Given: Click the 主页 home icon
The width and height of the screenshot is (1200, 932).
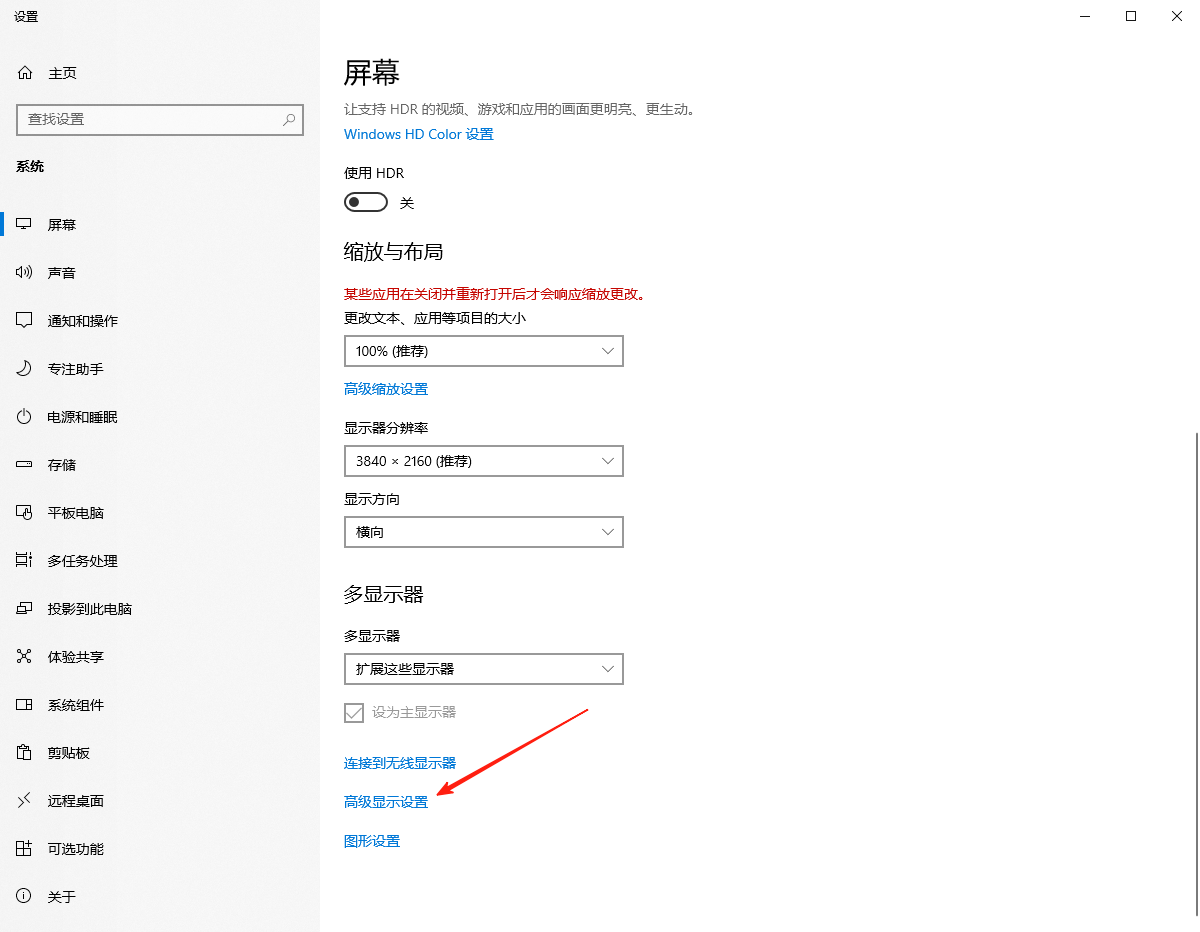Looking at the screenshot, I should (25, 73).
